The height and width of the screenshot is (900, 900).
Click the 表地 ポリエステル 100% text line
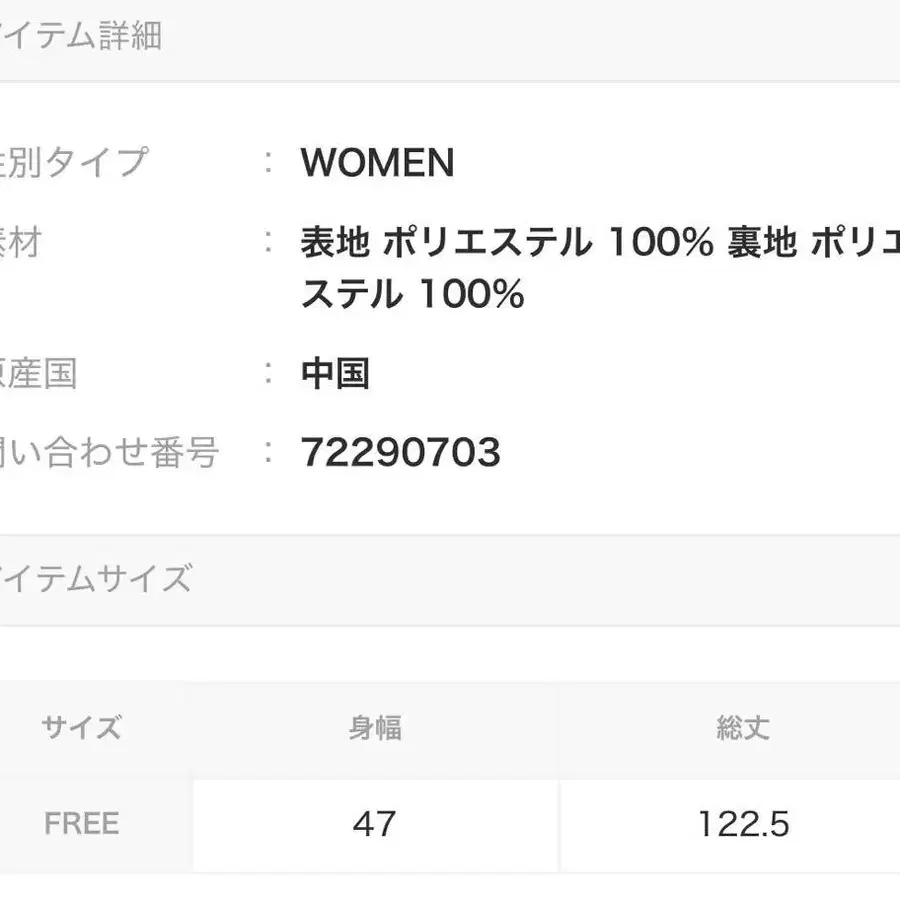[600, 243]
